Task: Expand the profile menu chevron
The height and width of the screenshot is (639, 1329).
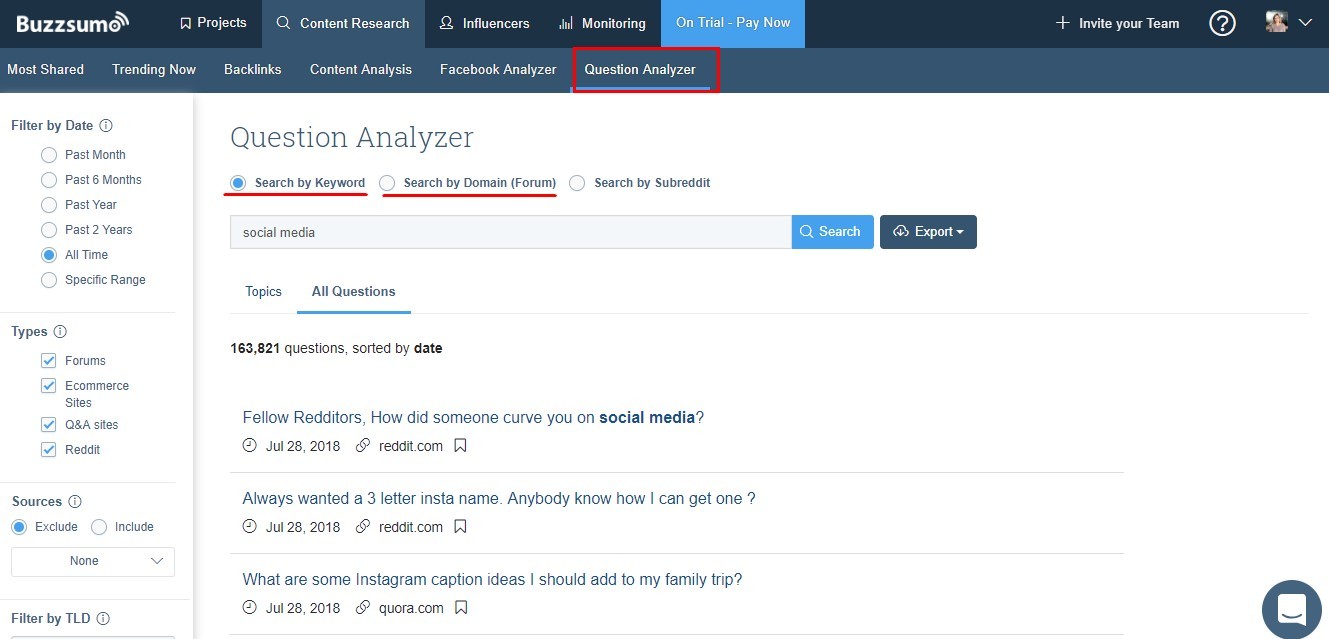Action: tap(1304, 22)
